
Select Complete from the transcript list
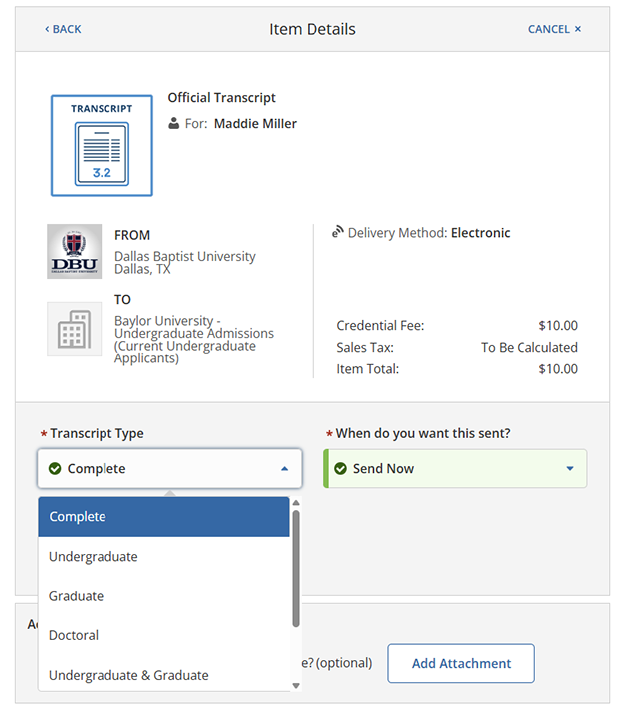coord(164,517)
